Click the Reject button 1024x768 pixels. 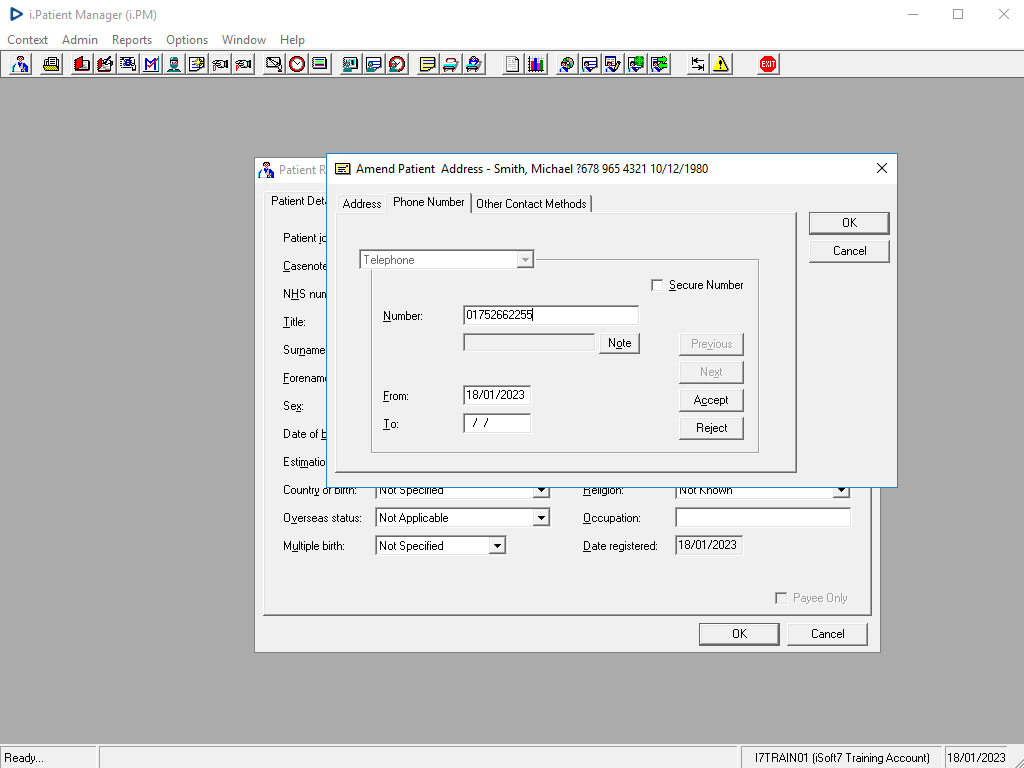[711, 428]
